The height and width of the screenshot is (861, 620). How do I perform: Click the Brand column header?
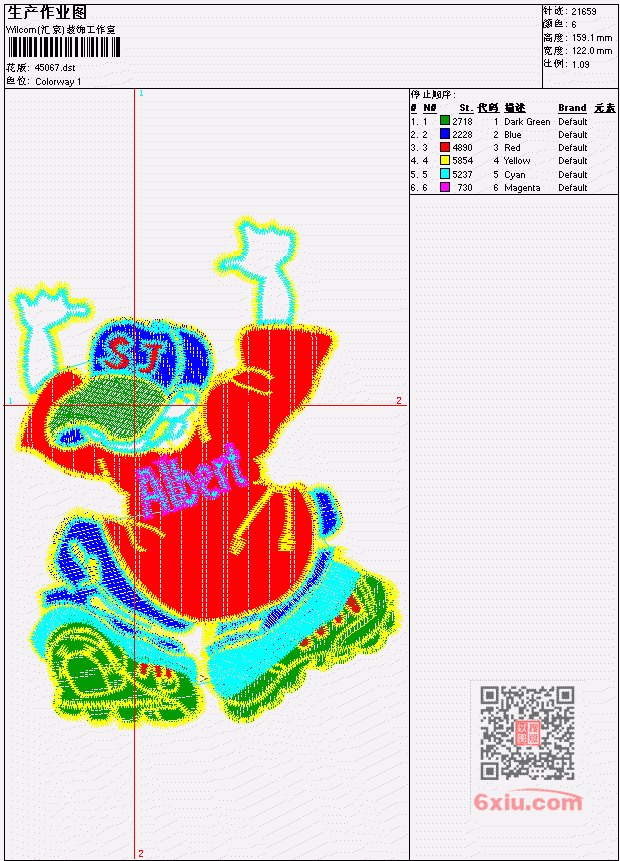click(x=572, y=108)
